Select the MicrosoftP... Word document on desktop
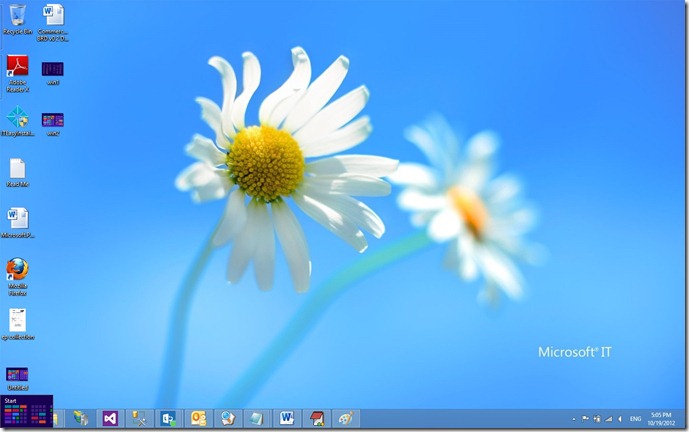 coord(18,223)
